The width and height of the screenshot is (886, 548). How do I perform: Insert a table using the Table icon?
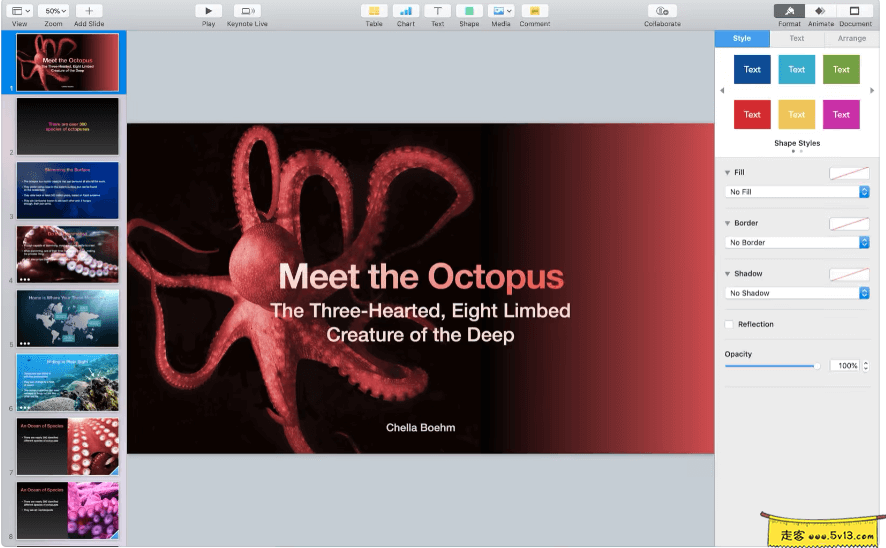pos(373,11)
